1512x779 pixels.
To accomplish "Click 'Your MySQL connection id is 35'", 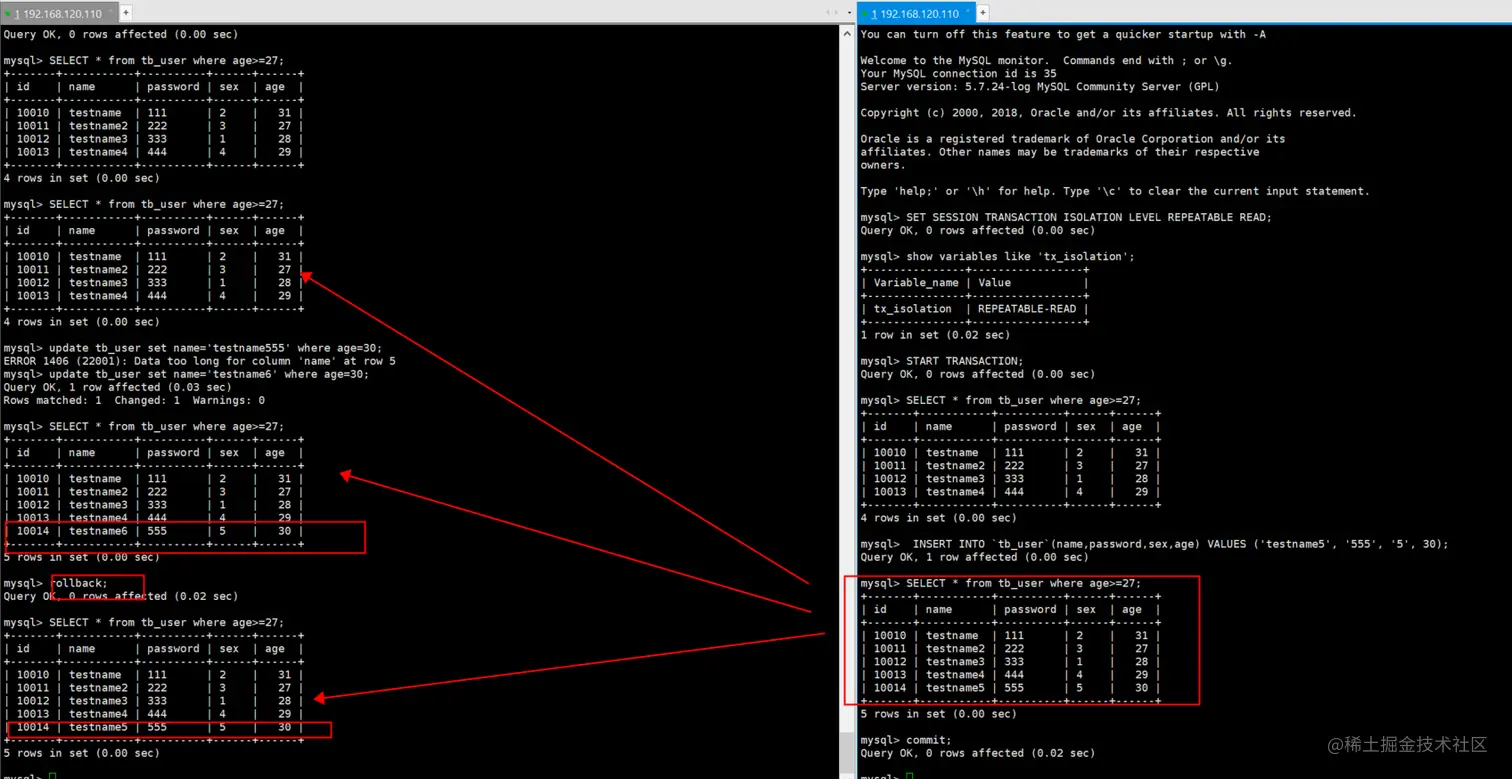I will [958, 73].
